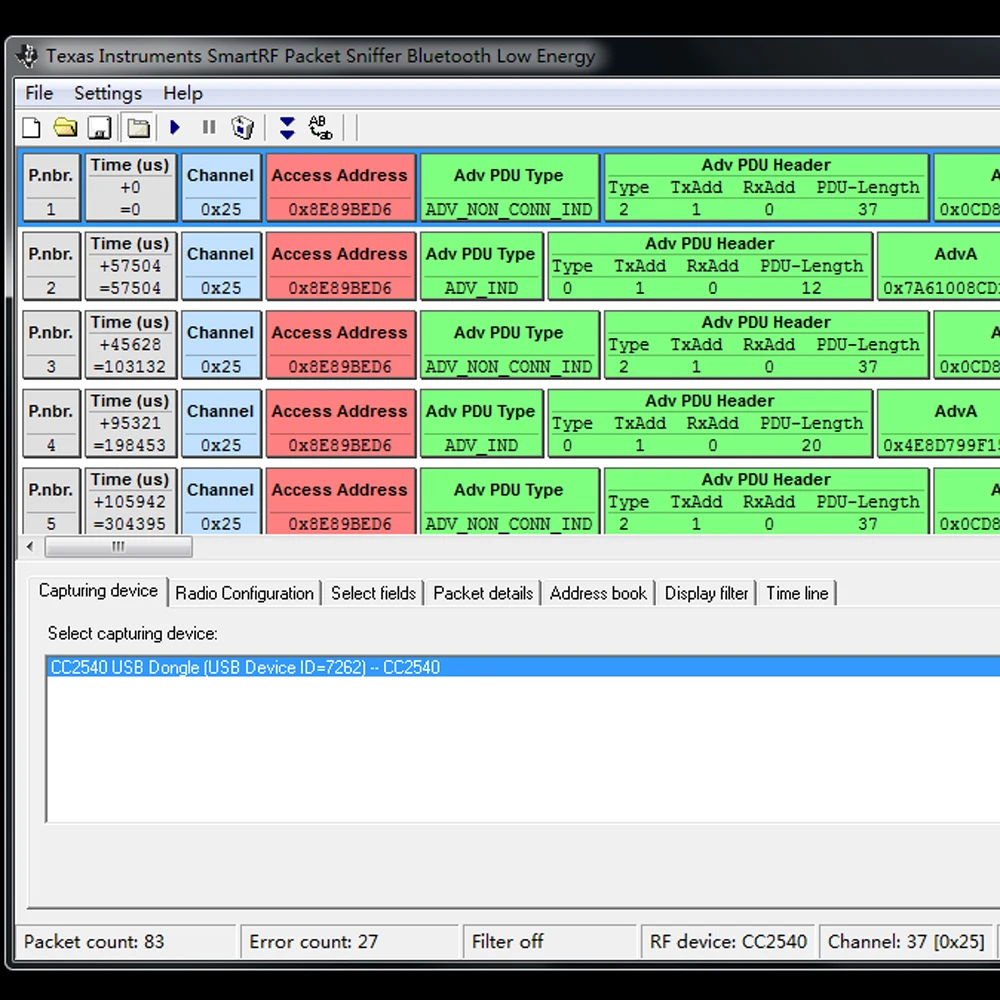Start packet capture with play button
Image resolution: width=1000 pixels, height=1000 pixels.
point(175,128)
